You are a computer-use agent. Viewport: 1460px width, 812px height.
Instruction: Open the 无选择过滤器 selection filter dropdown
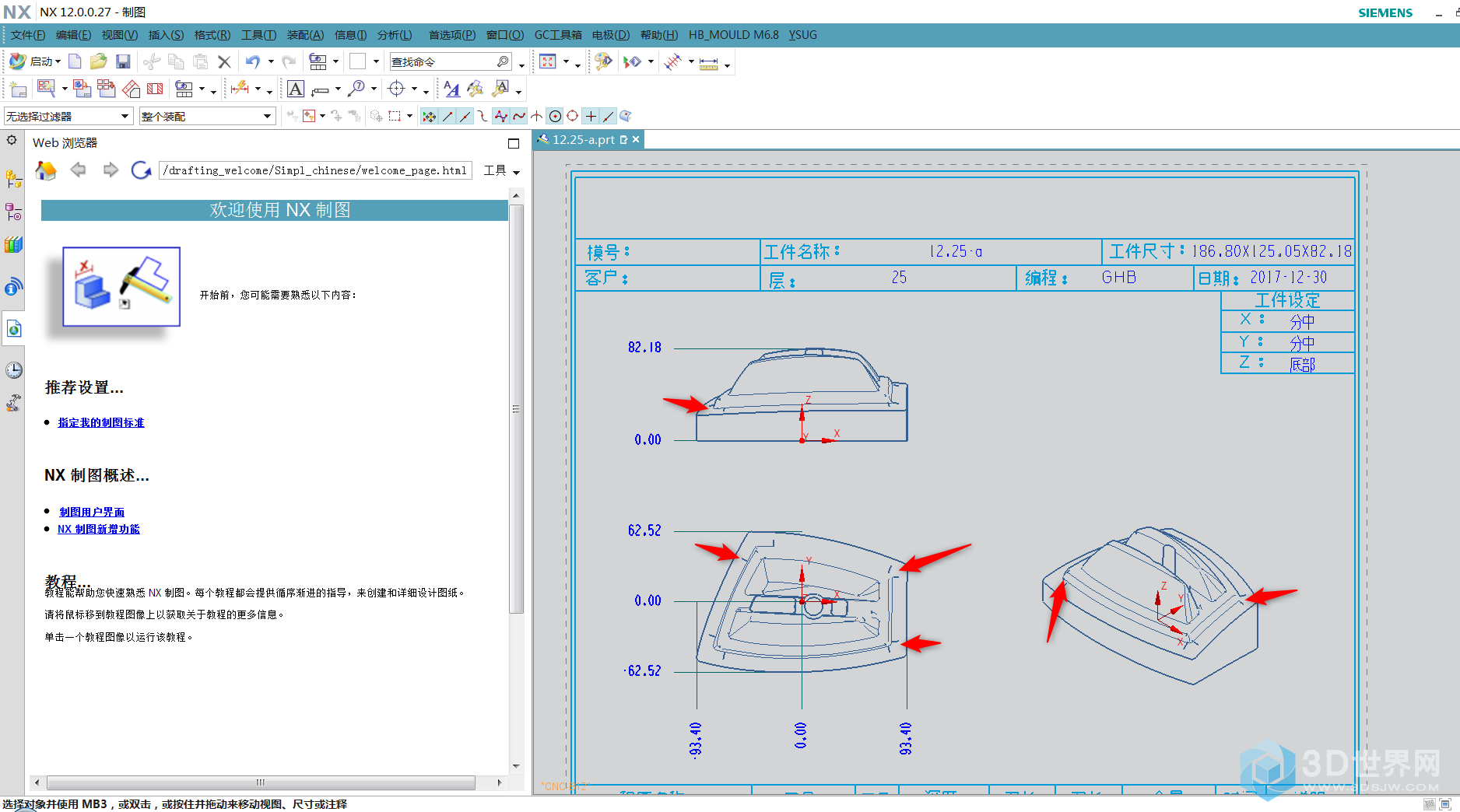coord(68,117)
